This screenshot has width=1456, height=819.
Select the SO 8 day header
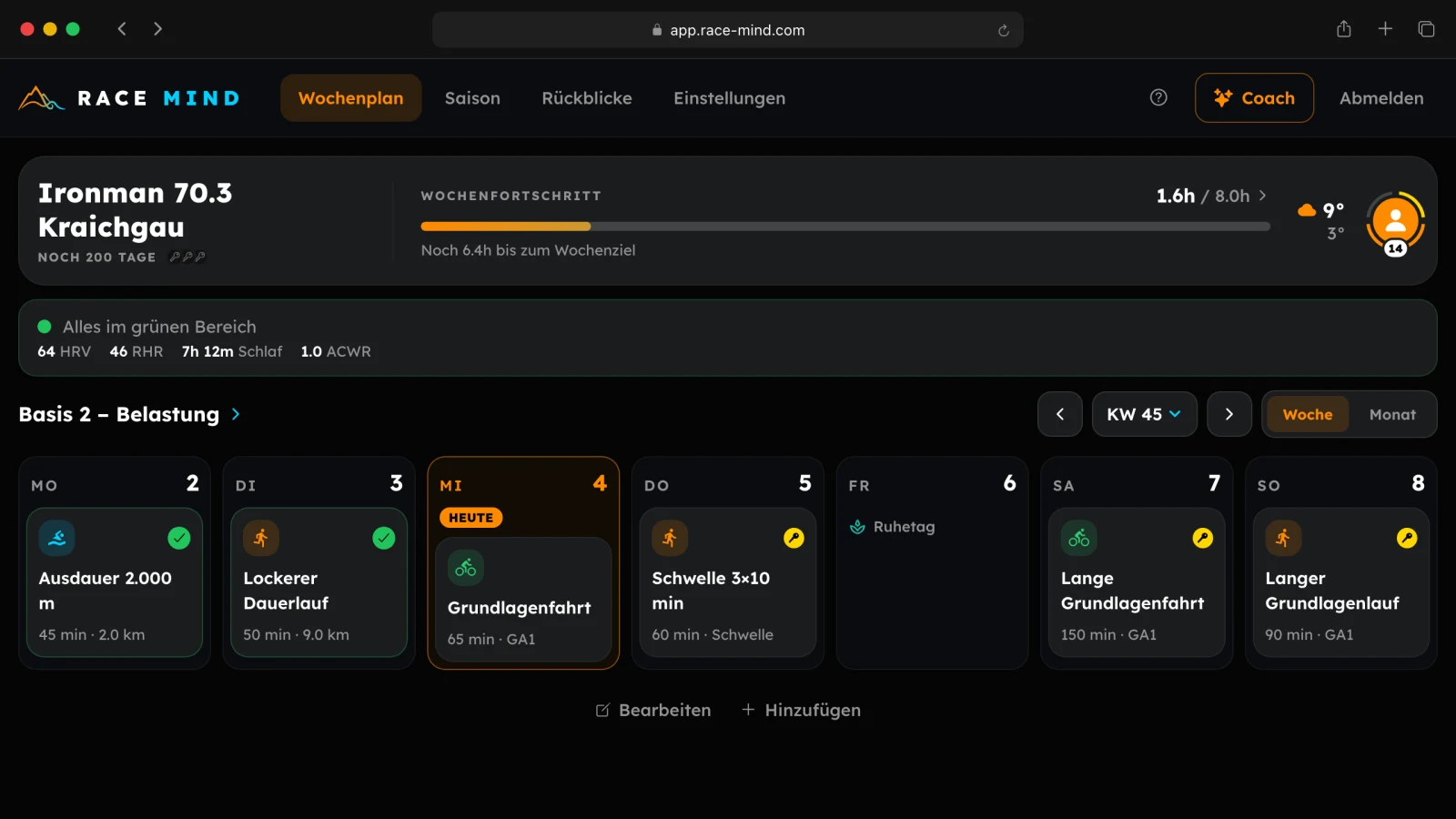1340,483
